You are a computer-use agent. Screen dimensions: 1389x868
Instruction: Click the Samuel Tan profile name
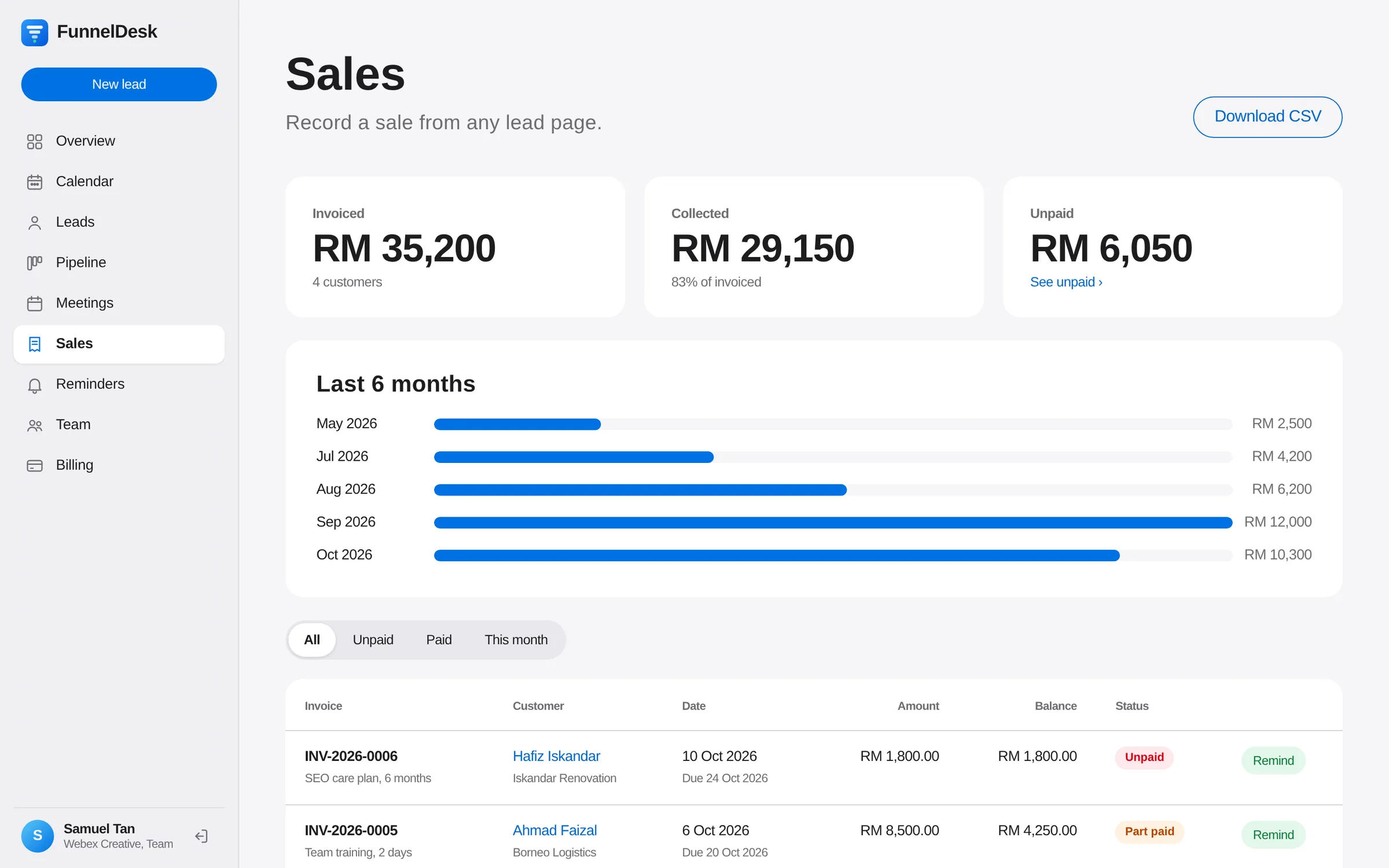point(99,829)
